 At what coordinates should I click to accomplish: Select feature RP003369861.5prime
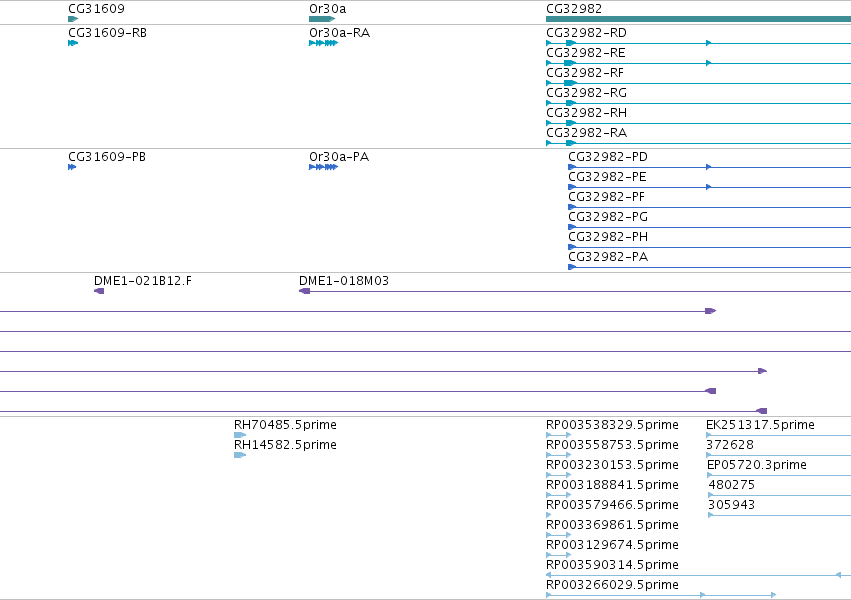[x=612, y=525]
